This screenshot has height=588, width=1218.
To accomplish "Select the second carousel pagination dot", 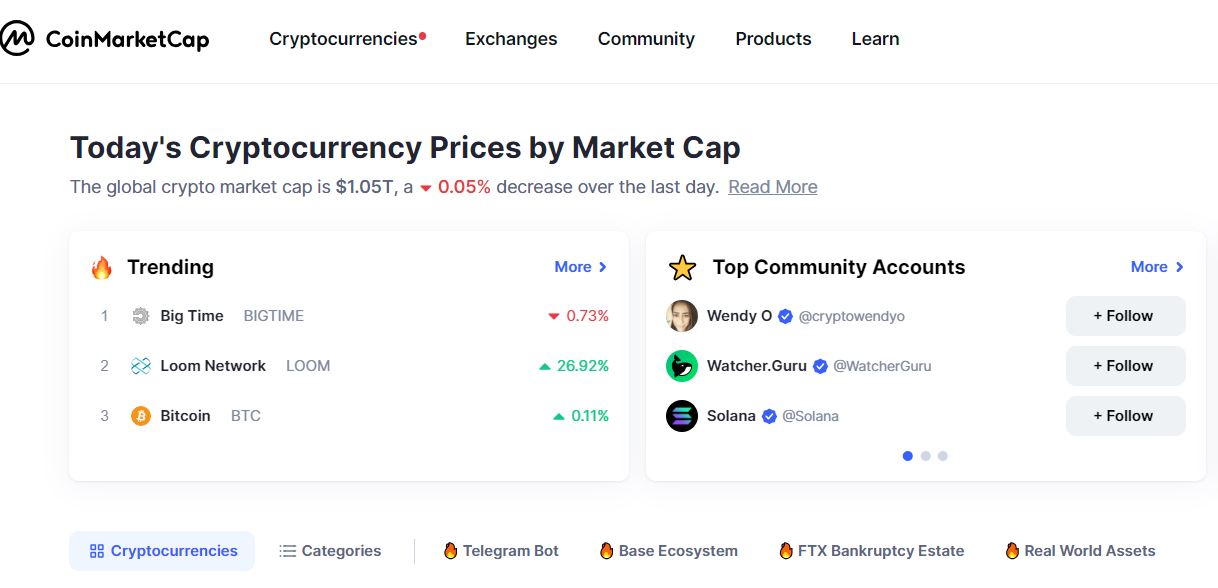I will 925,456.
